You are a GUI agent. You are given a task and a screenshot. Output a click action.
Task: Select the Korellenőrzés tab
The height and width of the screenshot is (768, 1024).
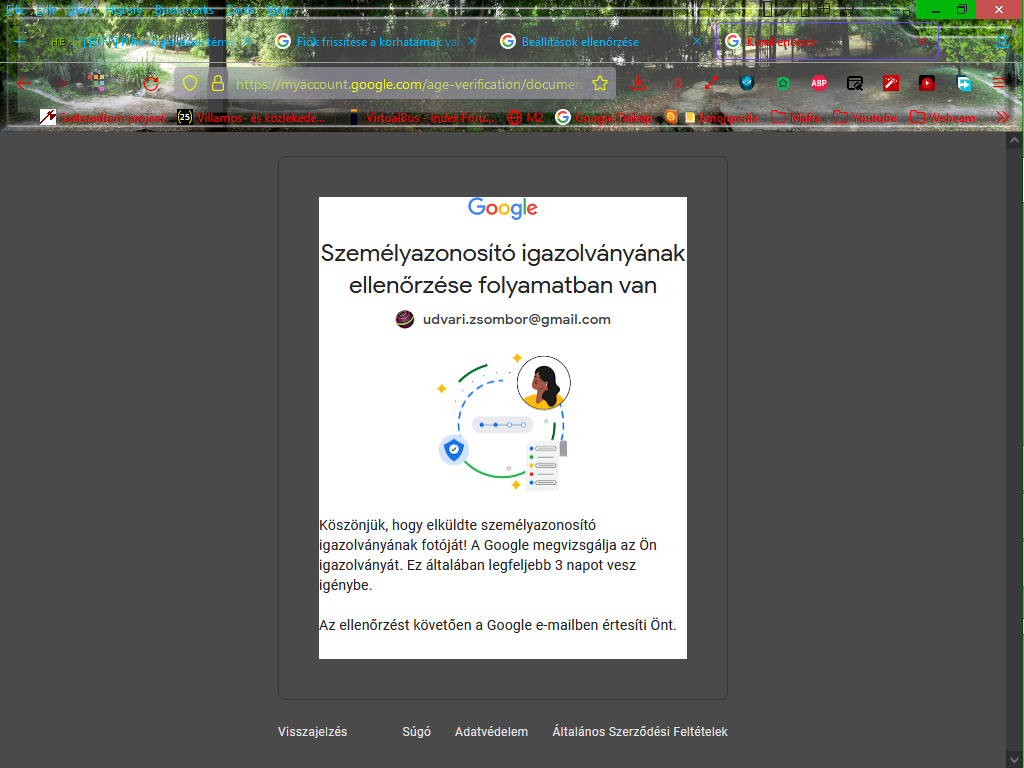coord(827,41)
